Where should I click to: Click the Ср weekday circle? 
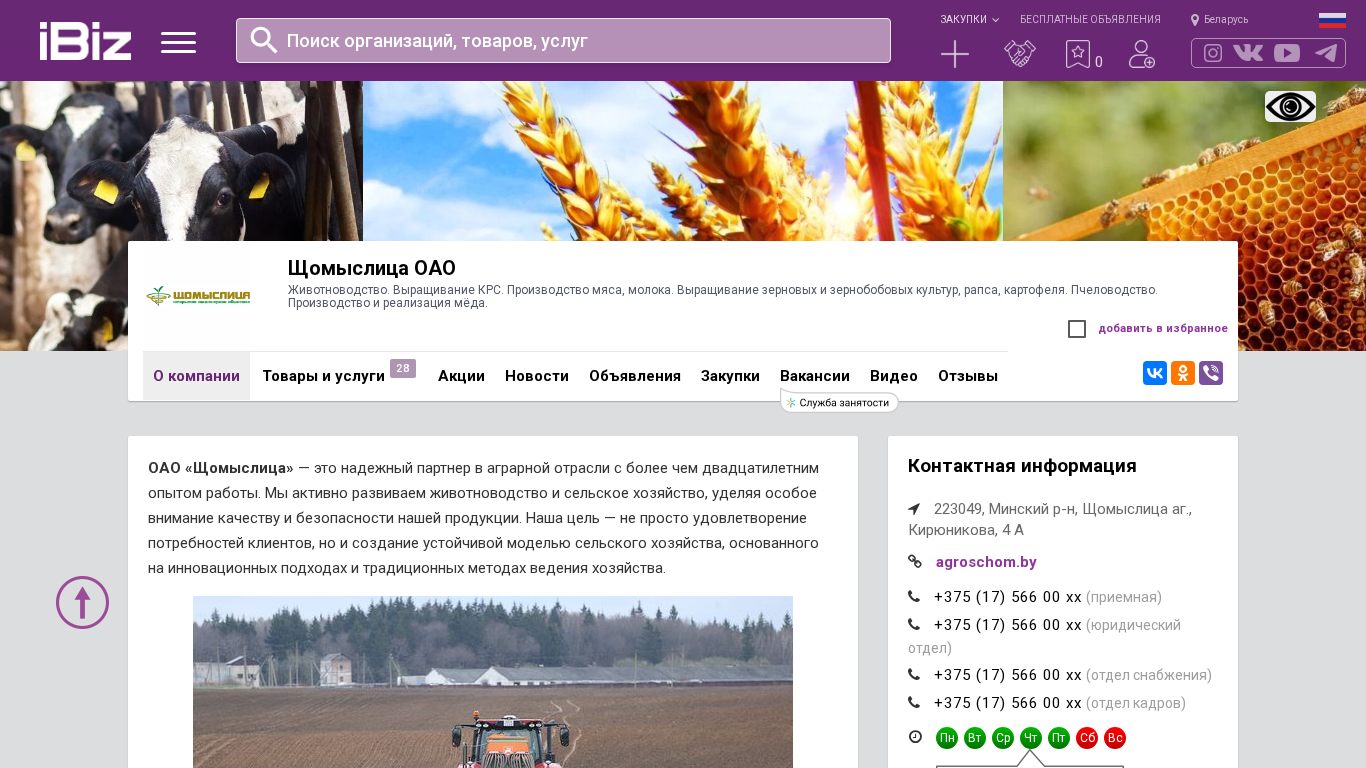click(1003, 738)
